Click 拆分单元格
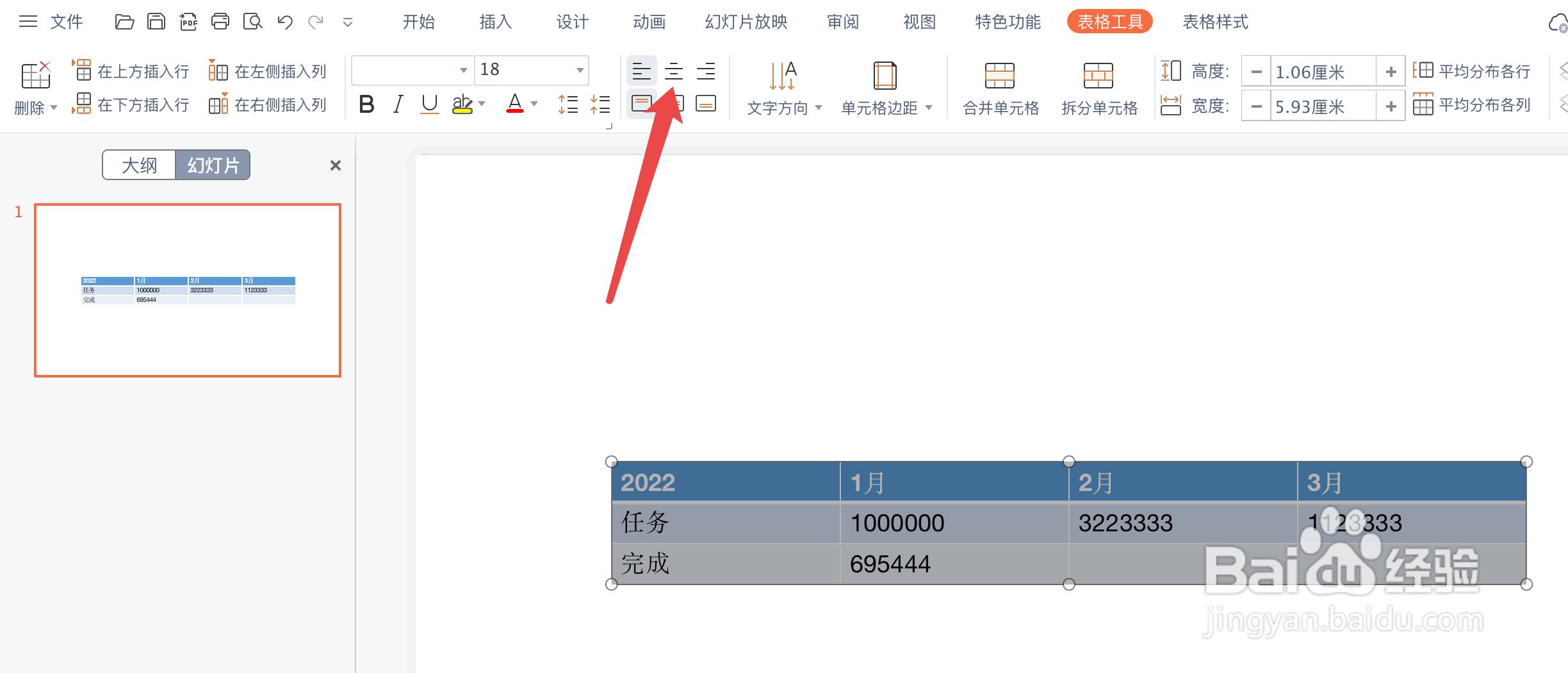The image size is (1568, 673). 1099,88
